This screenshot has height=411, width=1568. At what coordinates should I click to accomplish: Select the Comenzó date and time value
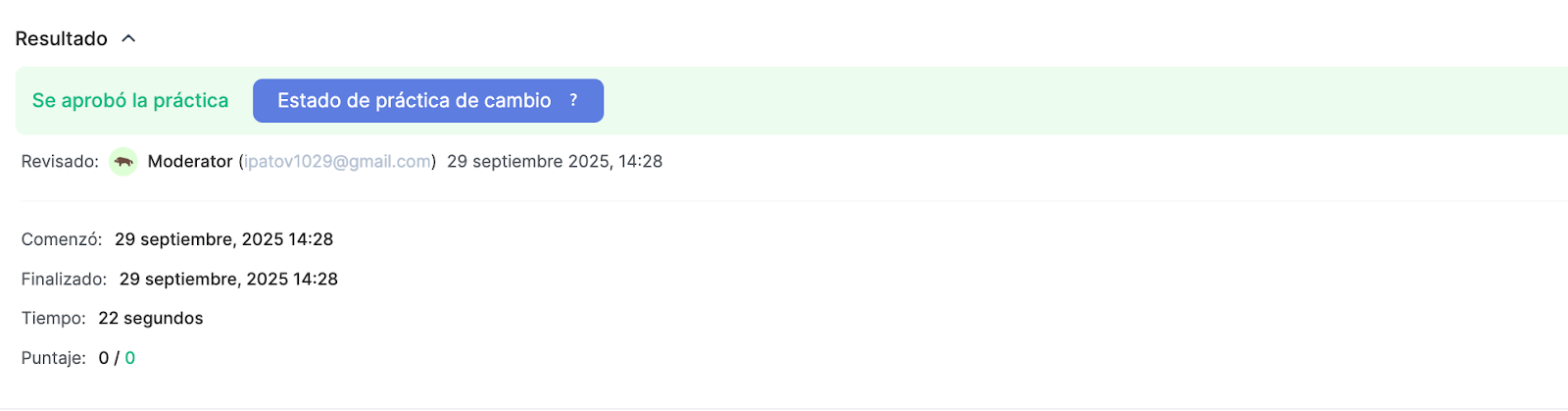[x=223, y=239]
